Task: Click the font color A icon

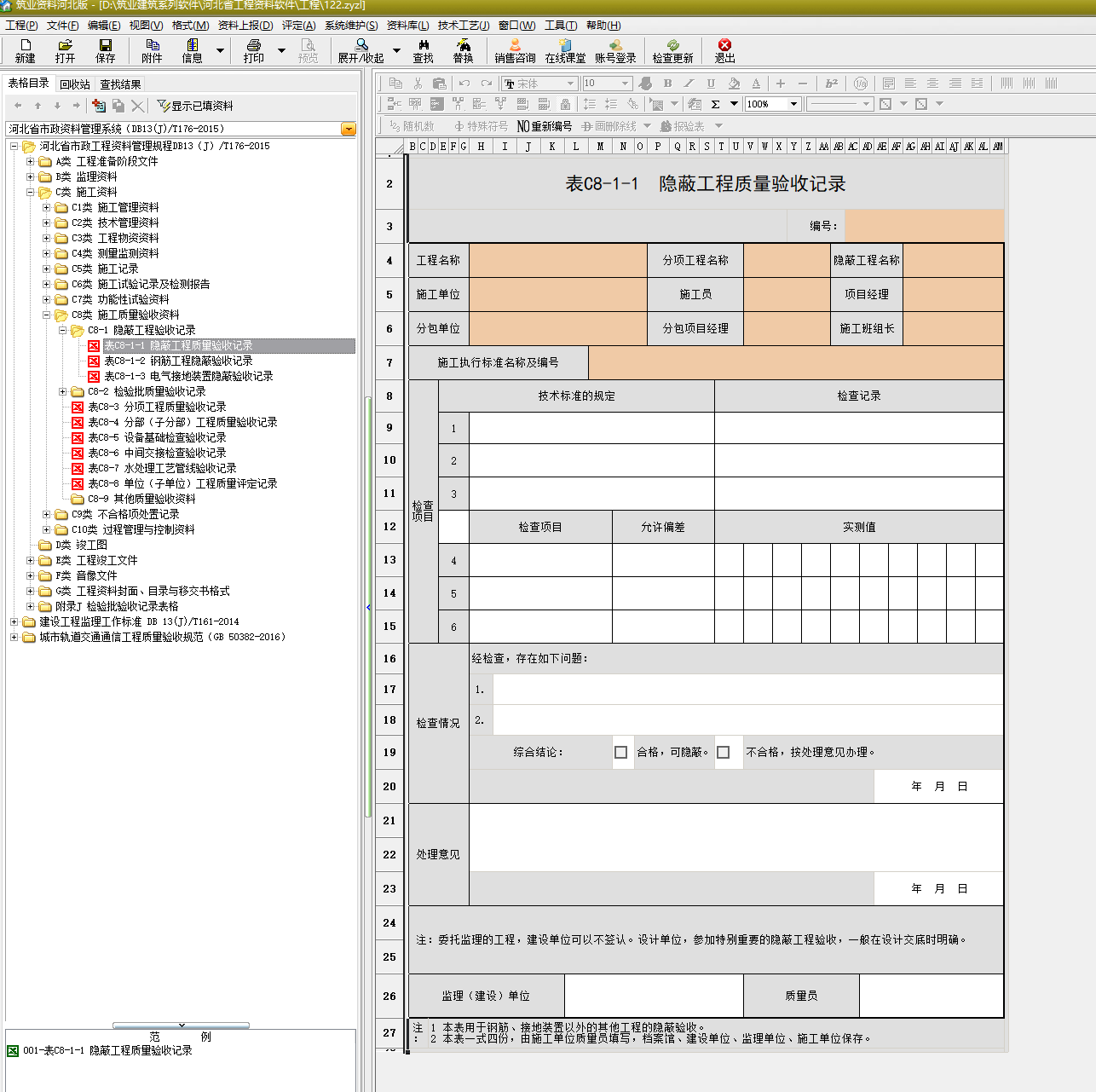Action: 756,84
